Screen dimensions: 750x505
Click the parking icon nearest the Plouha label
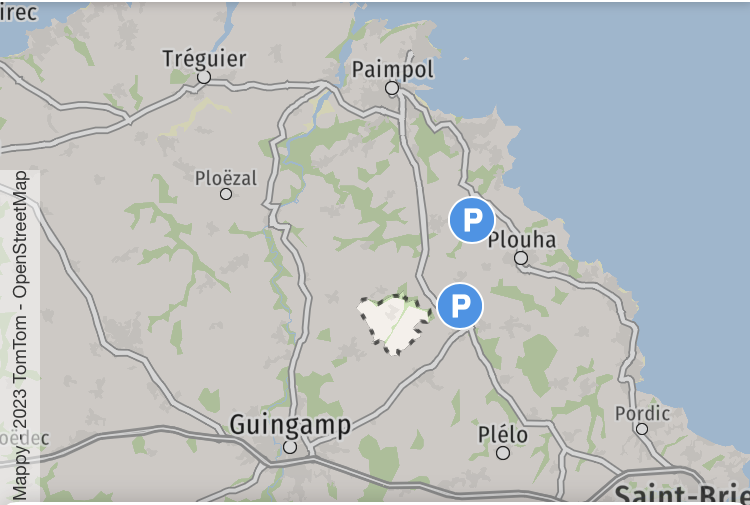pos(472,220)
